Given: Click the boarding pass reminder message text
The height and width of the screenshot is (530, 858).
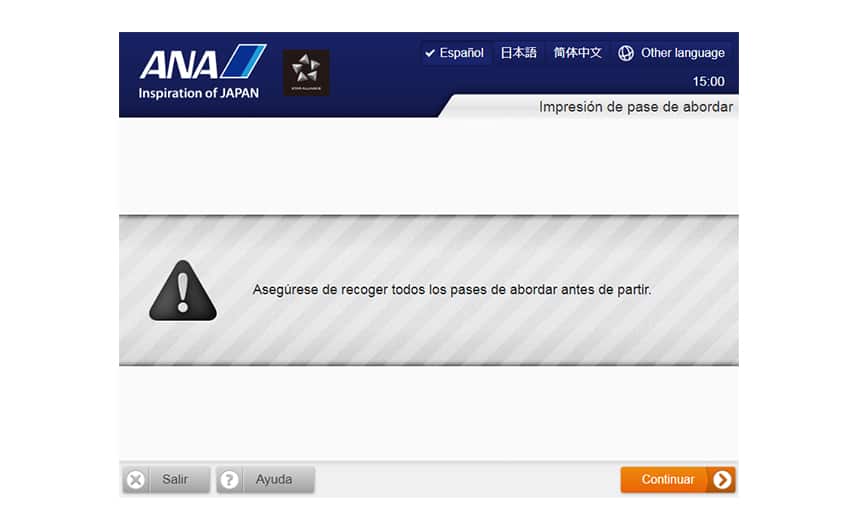Looking at the screenshot, I should pyautogui.click(x=452, y=289).
